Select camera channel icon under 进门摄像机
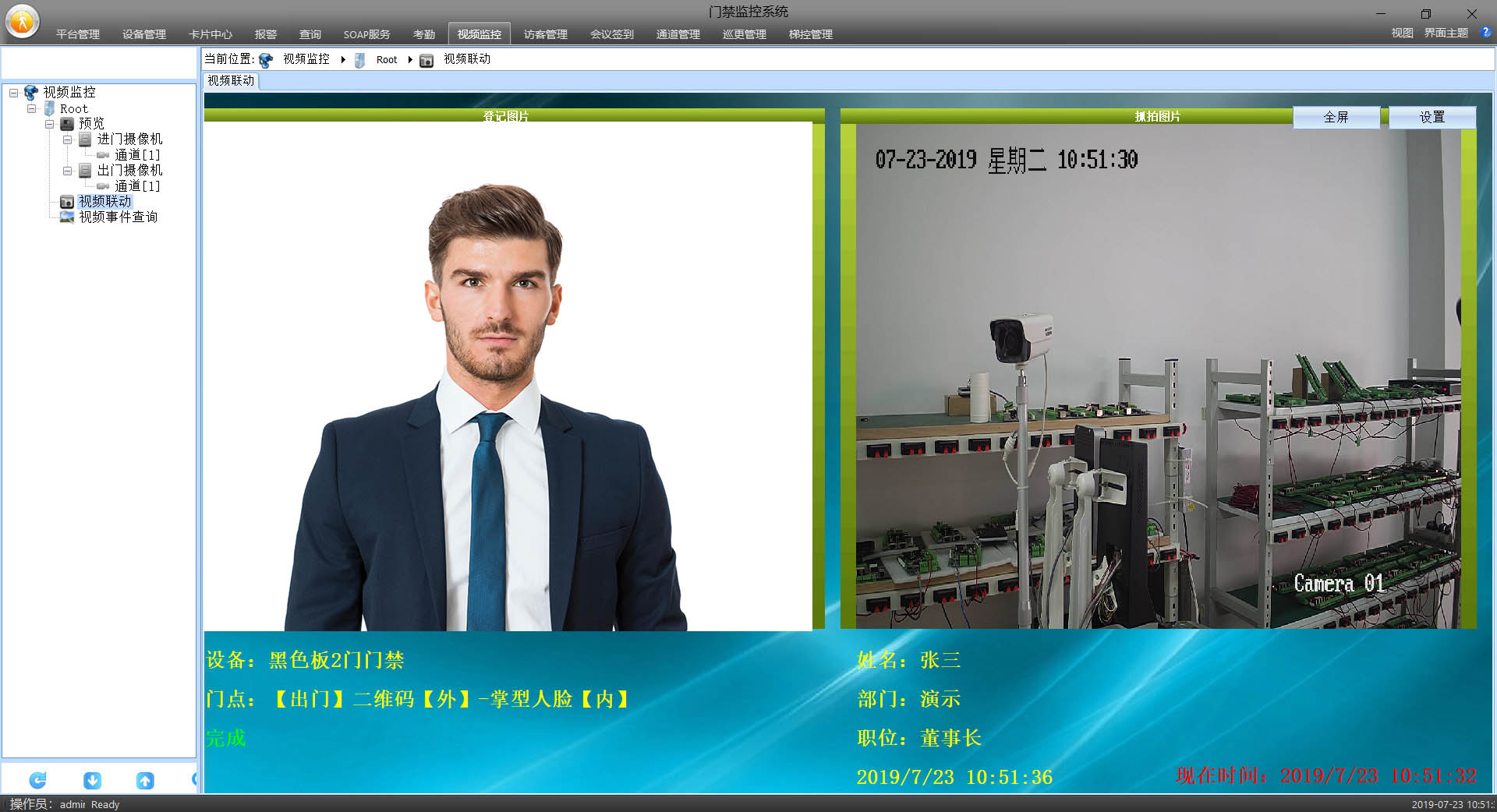 click(x=103, y=155)
